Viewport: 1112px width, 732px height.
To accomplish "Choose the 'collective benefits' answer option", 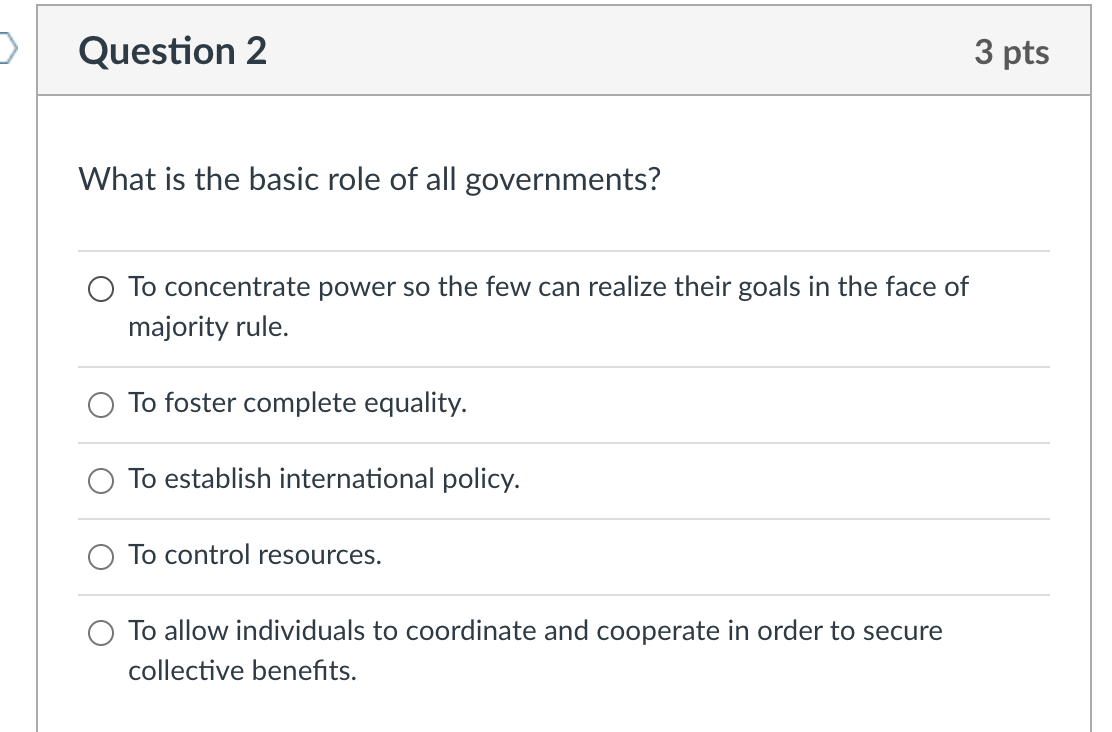I will (x=100, y=632).
